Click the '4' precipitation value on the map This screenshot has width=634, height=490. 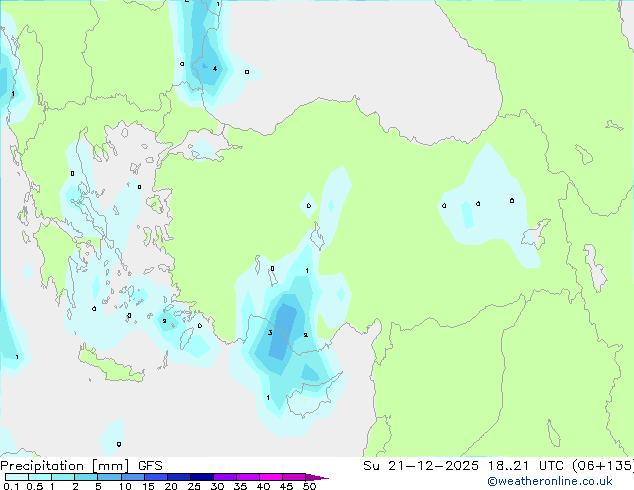coord(215,69)
